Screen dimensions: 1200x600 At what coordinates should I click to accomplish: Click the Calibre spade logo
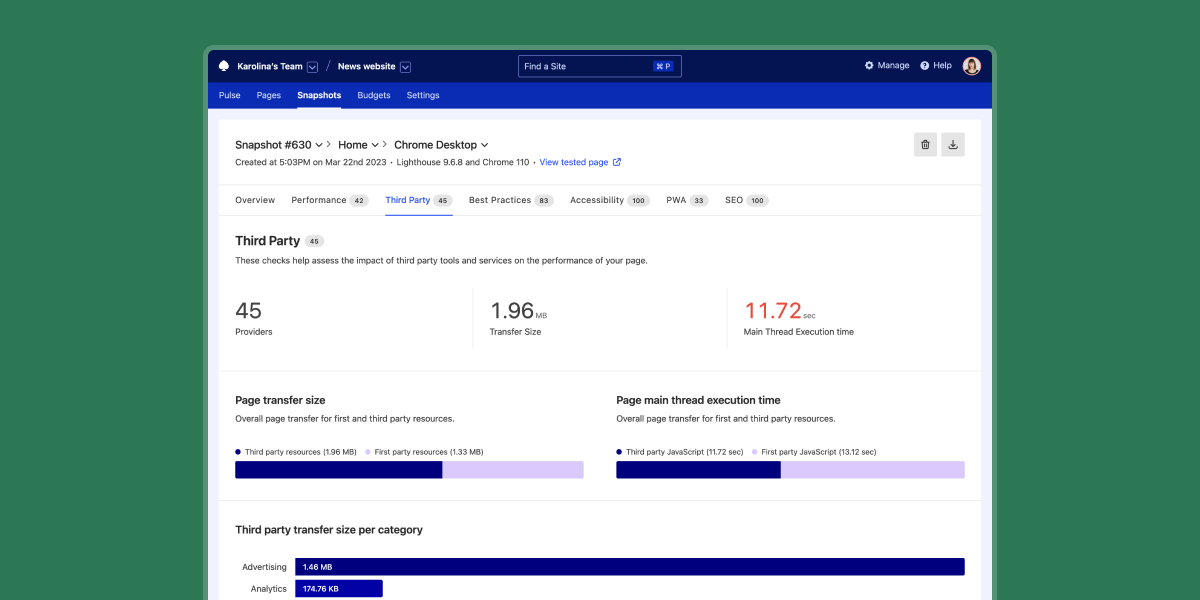pos(223,65)
